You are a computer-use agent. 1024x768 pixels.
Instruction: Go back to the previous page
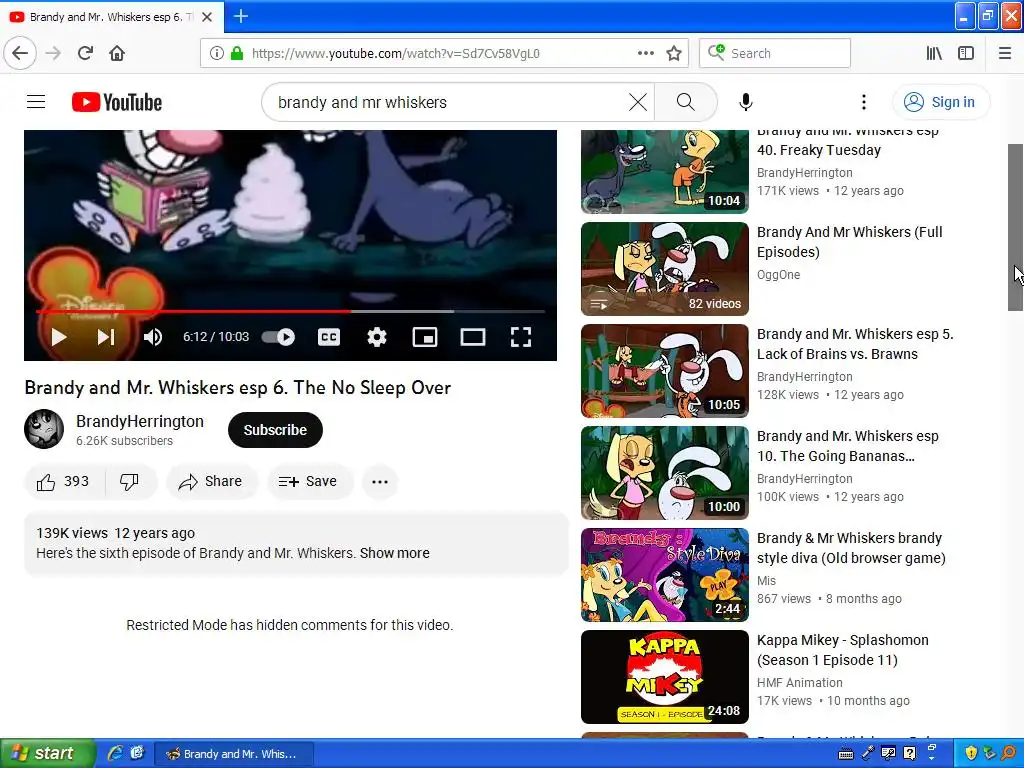tap(20, 53)
